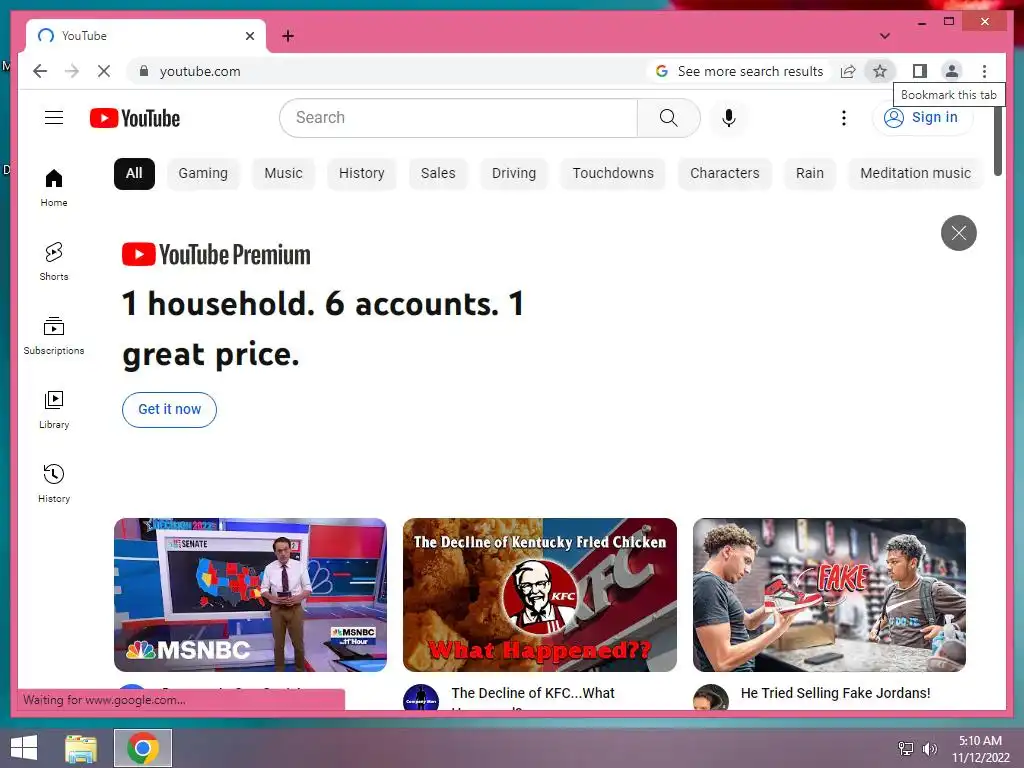
Task: Click the YouTube logo
Action: 135,118
